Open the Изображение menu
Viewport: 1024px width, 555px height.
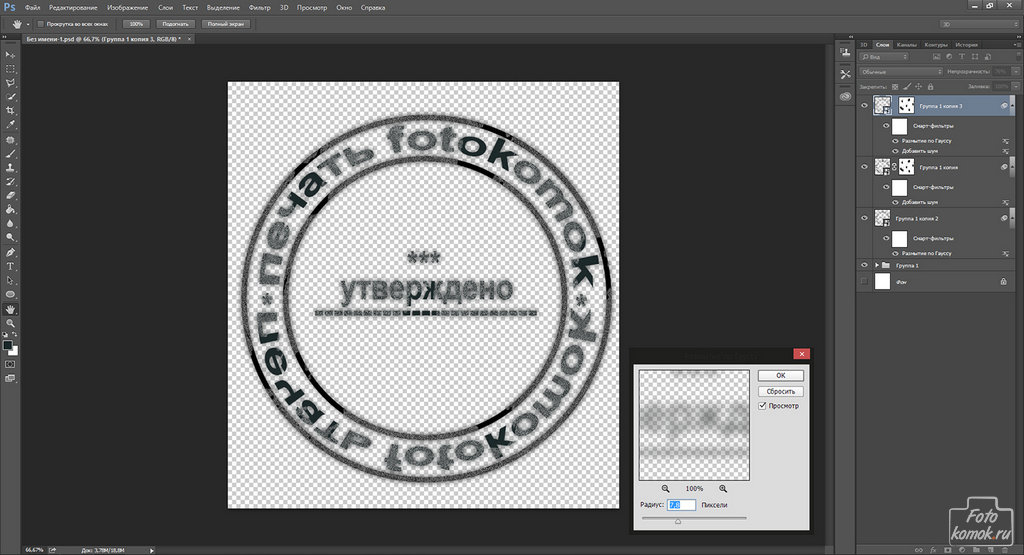(127, 8)
